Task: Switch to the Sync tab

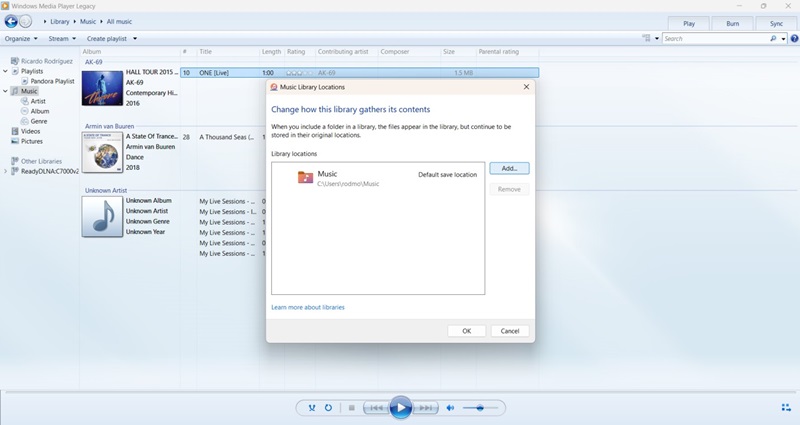Action: tap(776, 23)
